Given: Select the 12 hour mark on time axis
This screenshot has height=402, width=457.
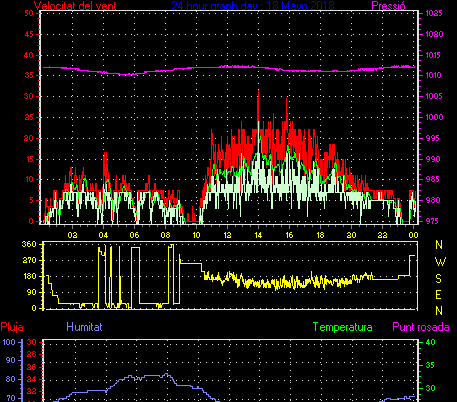Looking at the screenshot, I should click(x=227, y=235).
